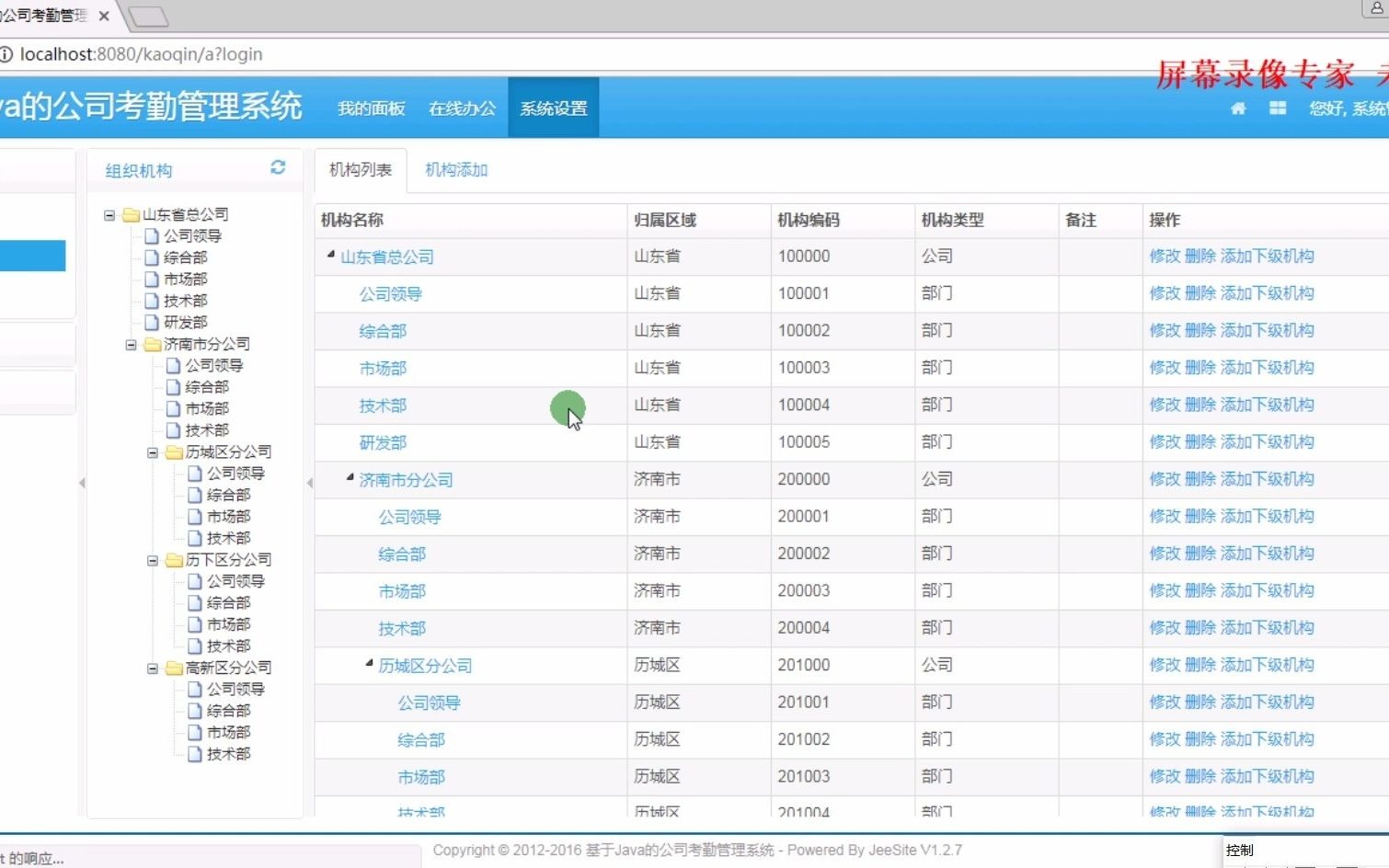Screen dimensions: 1389x868
Task: Open the 山东省总公司 link in the table
Action: point(387,257)
